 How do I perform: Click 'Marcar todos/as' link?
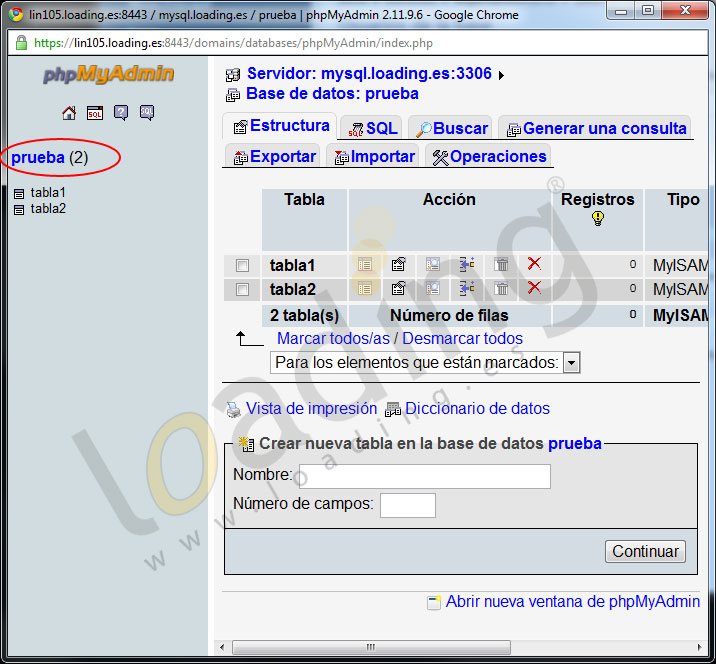pyautogui.click(x=333, y=338)
